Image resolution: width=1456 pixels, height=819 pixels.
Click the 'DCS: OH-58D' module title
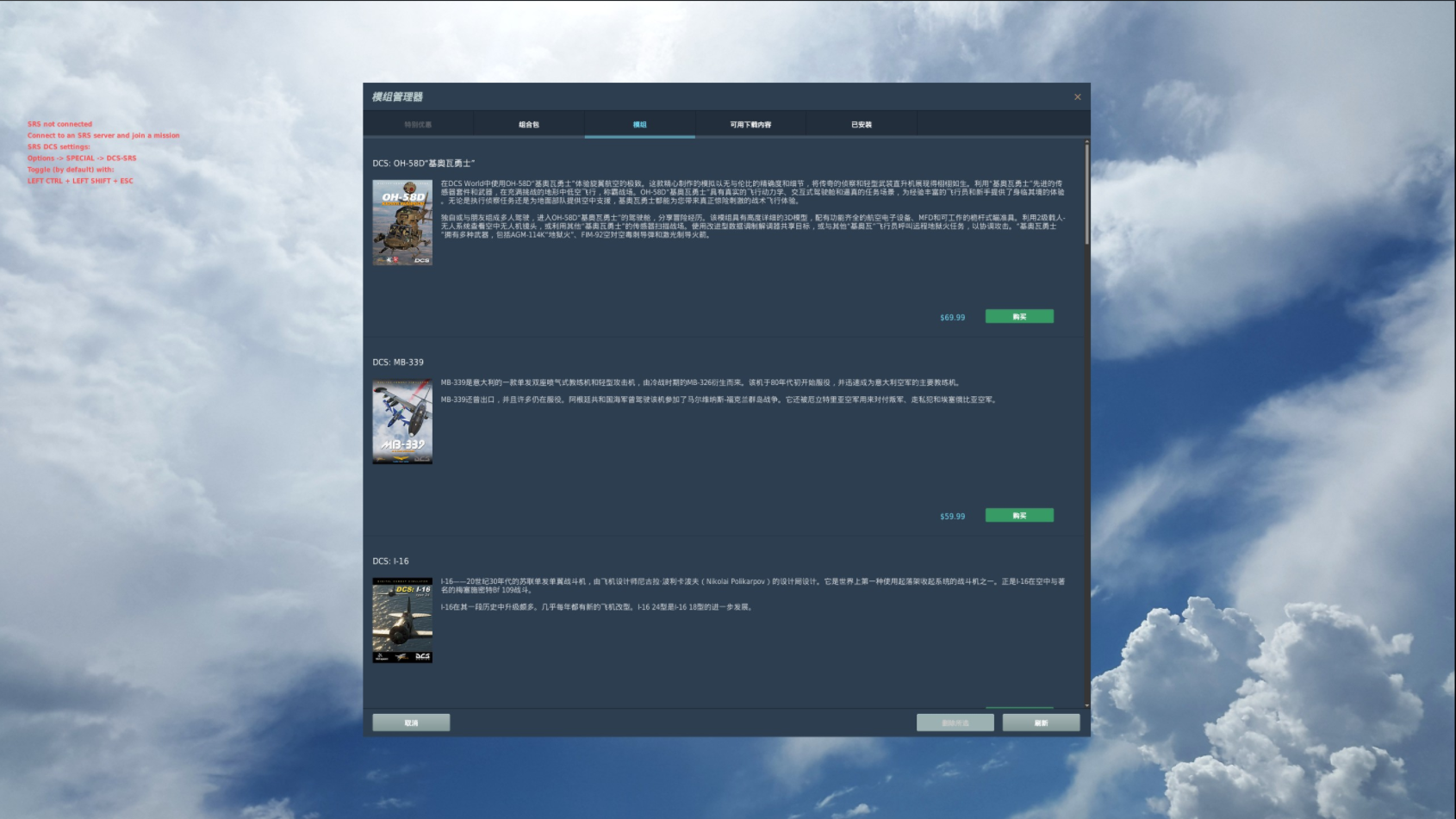coord(424,163)
